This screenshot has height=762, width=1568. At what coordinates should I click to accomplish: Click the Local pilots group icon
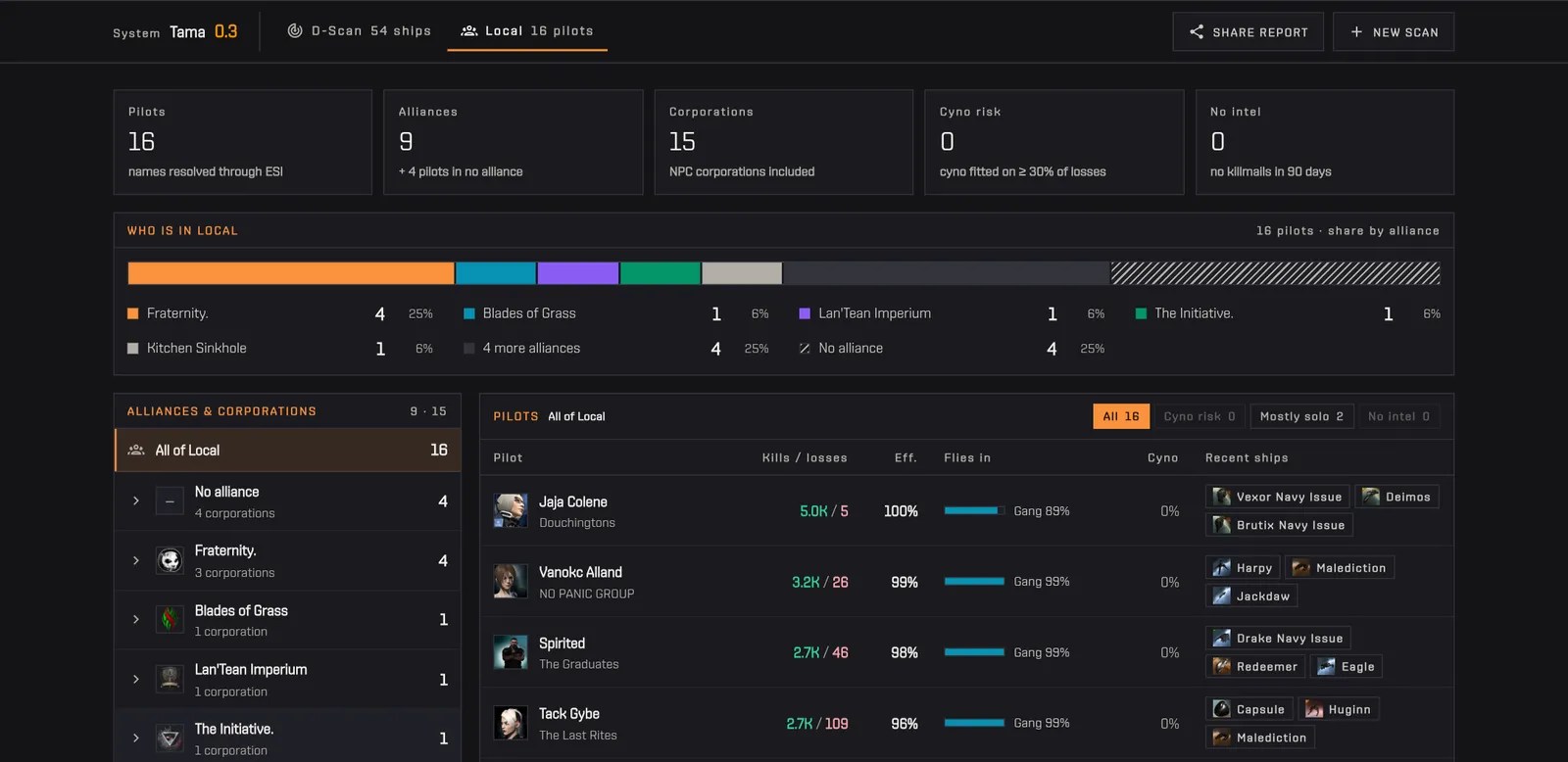coord(469,31)
